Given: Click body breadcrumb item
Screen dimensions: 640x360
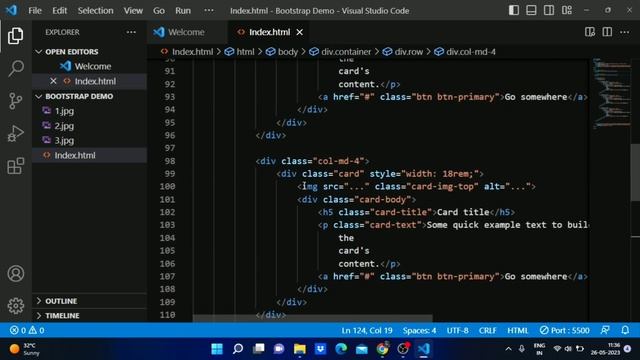Looking at the screenshot, I should (282, 52).
